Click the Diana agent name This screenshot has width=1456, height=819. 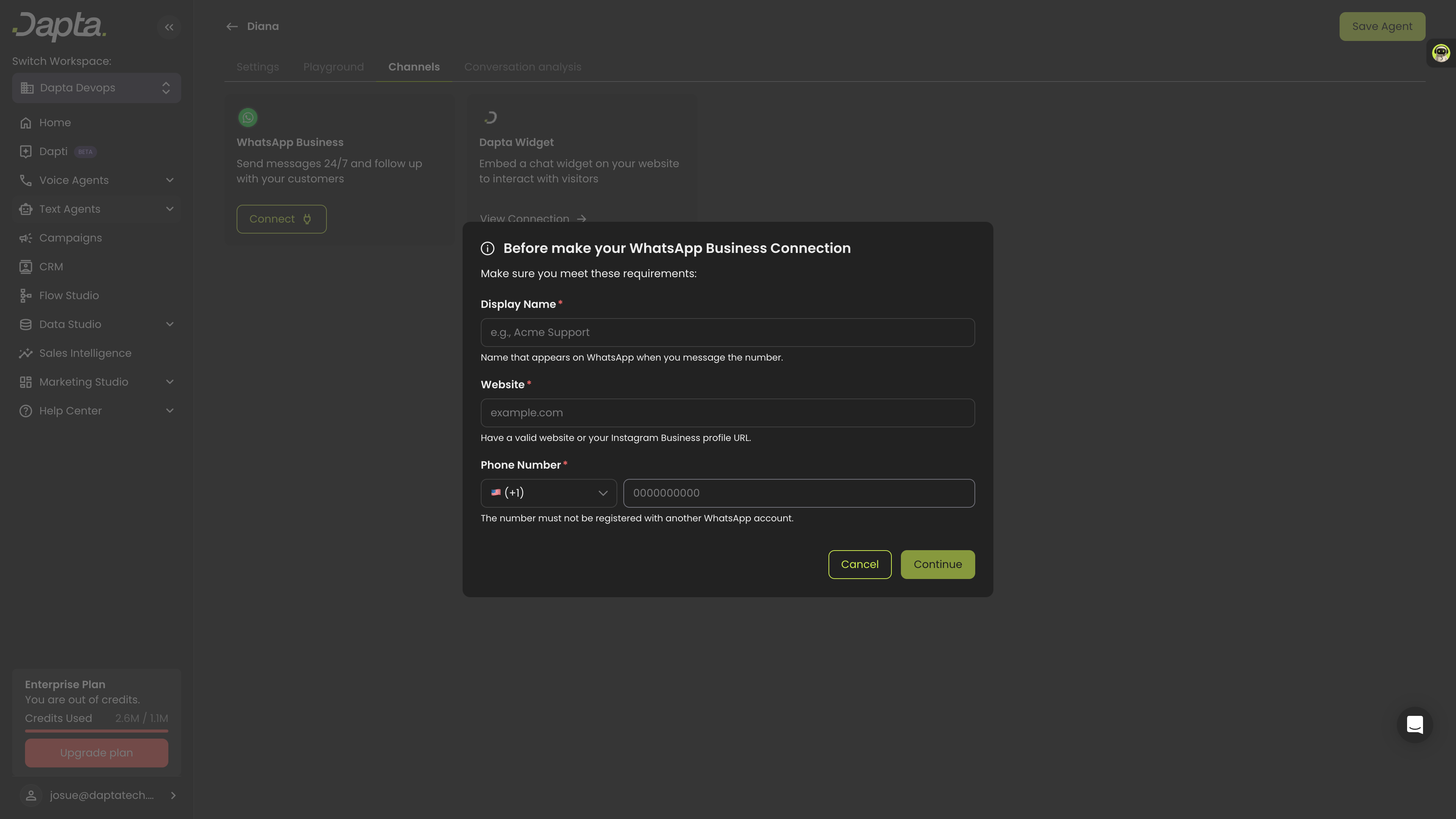coord(263,27)
